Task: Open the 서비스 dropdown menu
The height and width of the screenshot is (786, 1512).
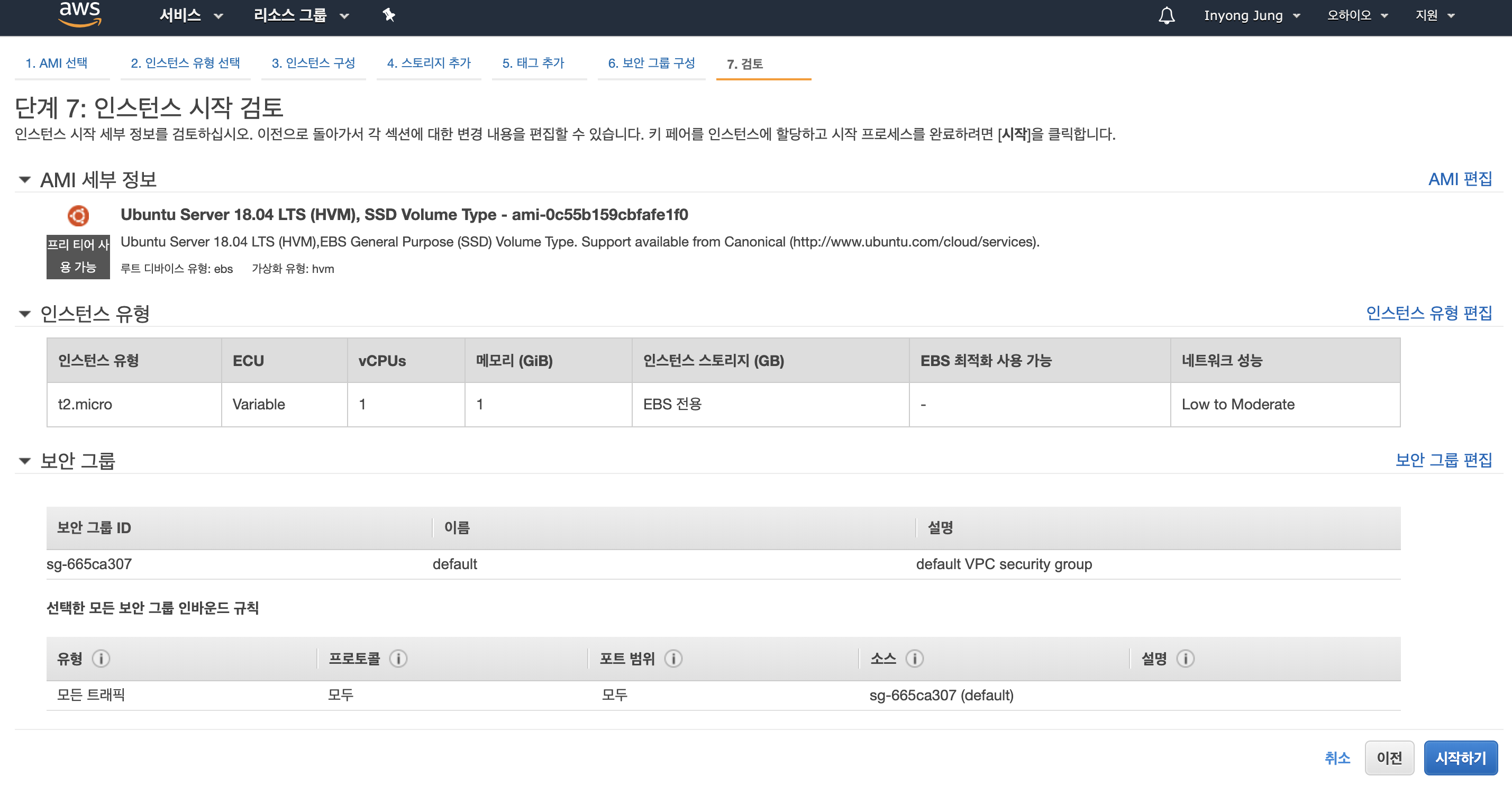Action: tap(191, 15)
